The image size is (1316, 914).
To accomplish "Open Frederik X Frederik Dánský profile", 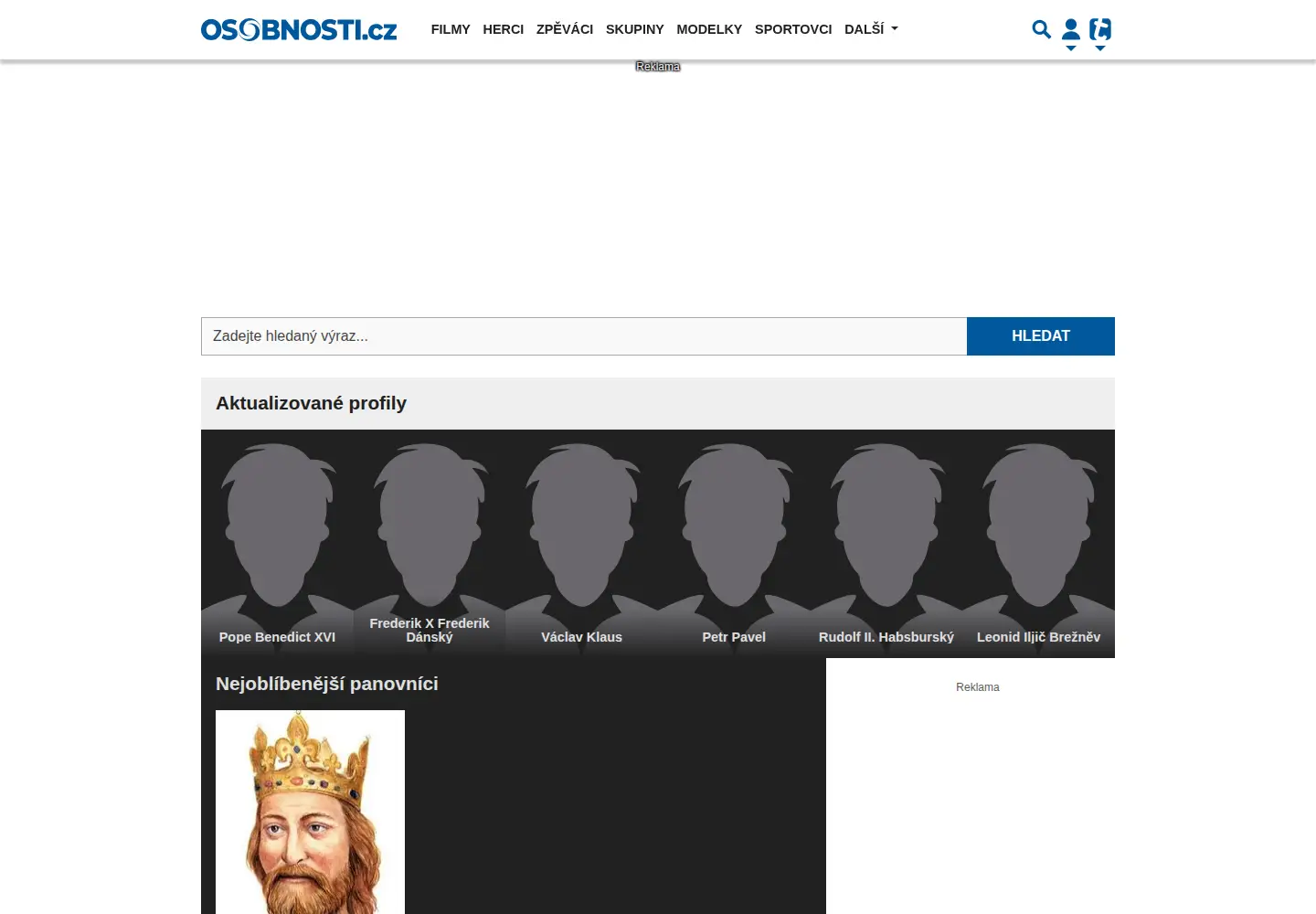I will point(430,544).
